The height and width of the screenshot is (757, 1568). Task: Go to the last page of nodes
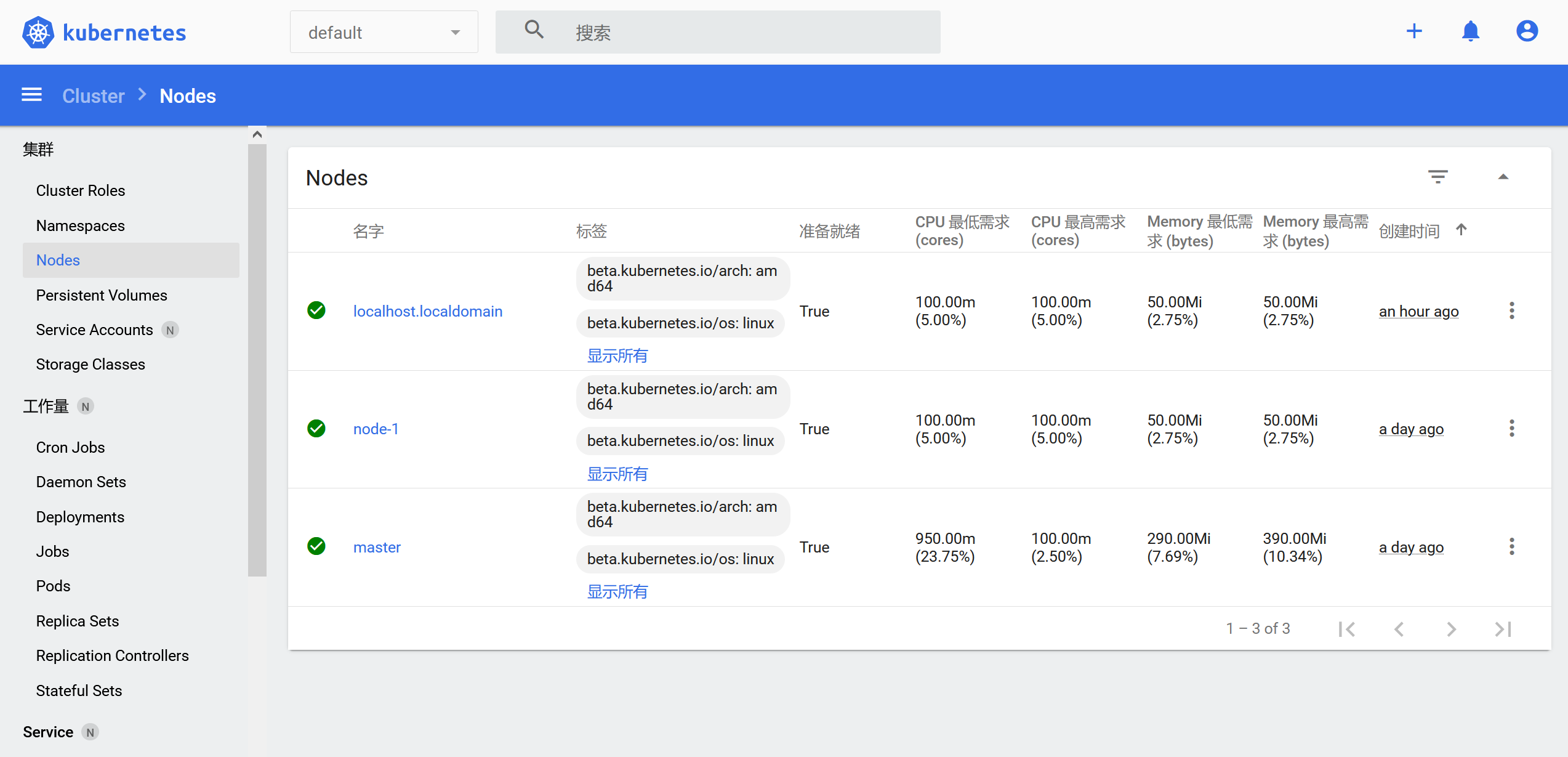click(1503, 629)
